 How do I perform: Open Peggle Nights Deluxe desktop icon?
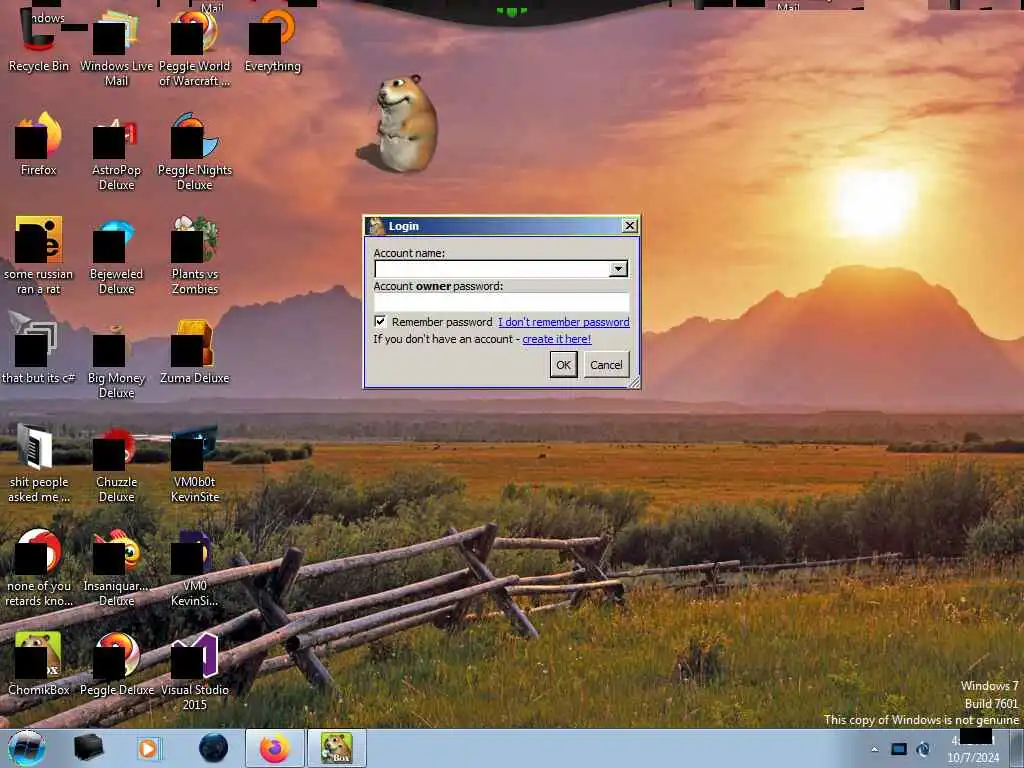(x=195, y=152)
